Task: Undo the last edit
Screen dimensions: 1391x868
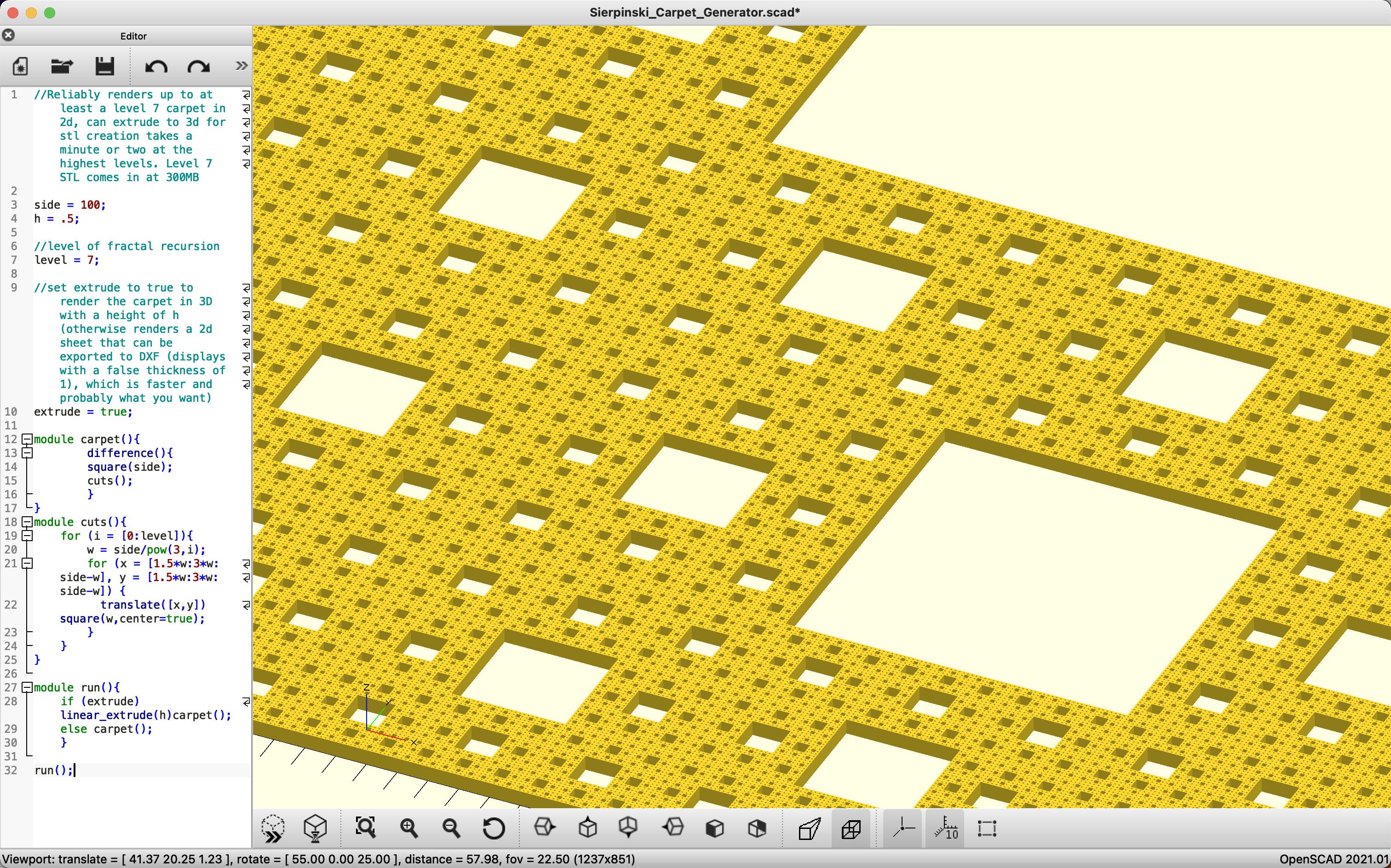Action: (x=155, y=67)
